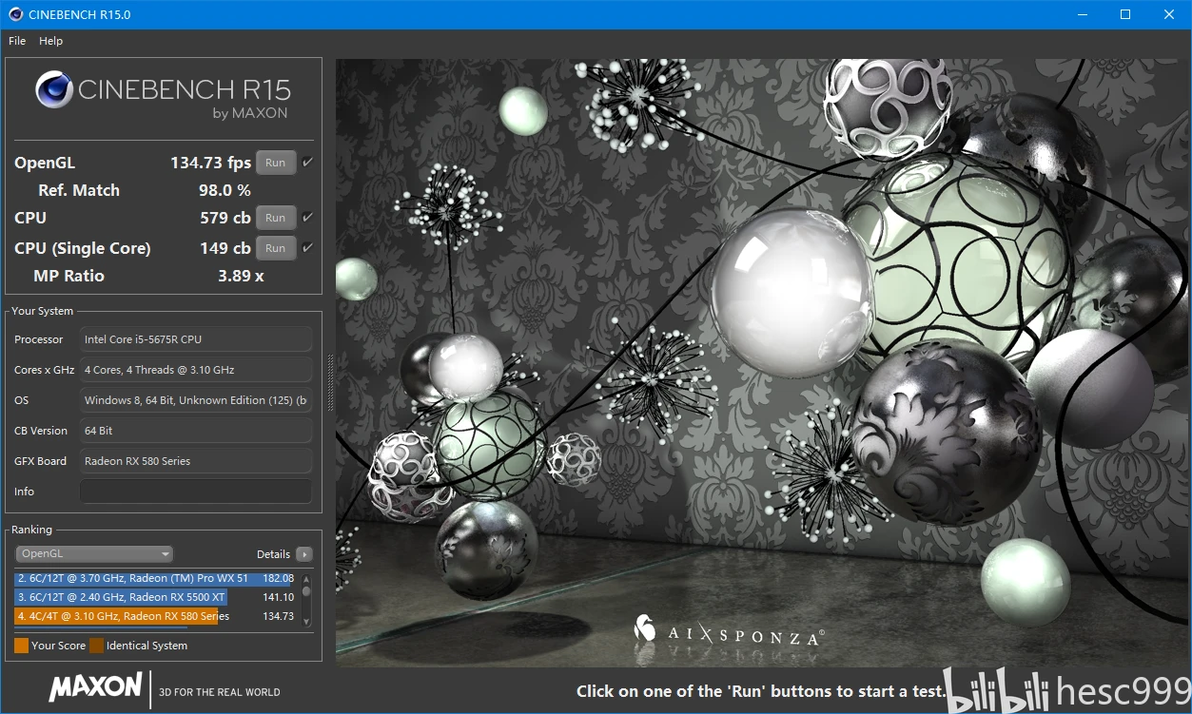Open the ranking Details arrow button
Viewport: 1192px width, 714px height.
(x=304, y=554)
